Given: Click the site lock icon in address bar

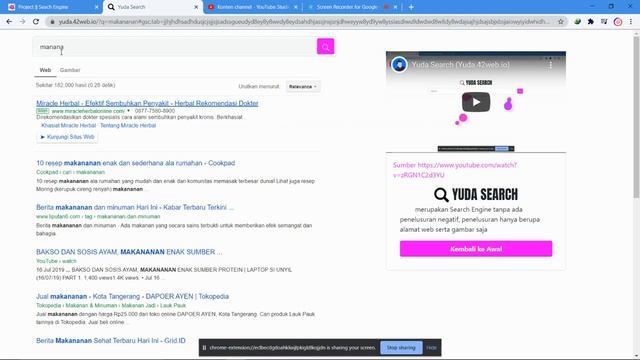Looking at the screenshot, I should click(x=52, y=22).
